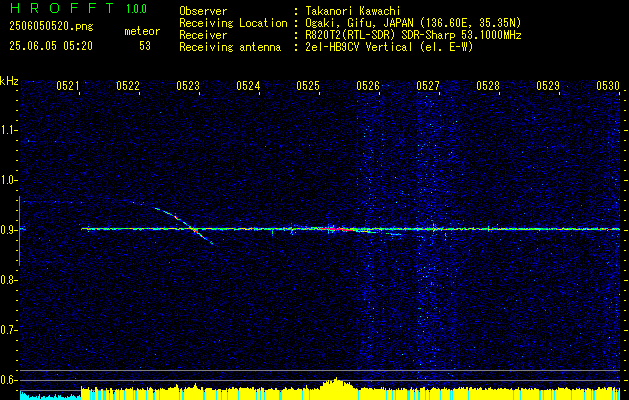This screenshot has width=629, height=400.
Task: Click the 0522 time marker
Action: (128, 85)
